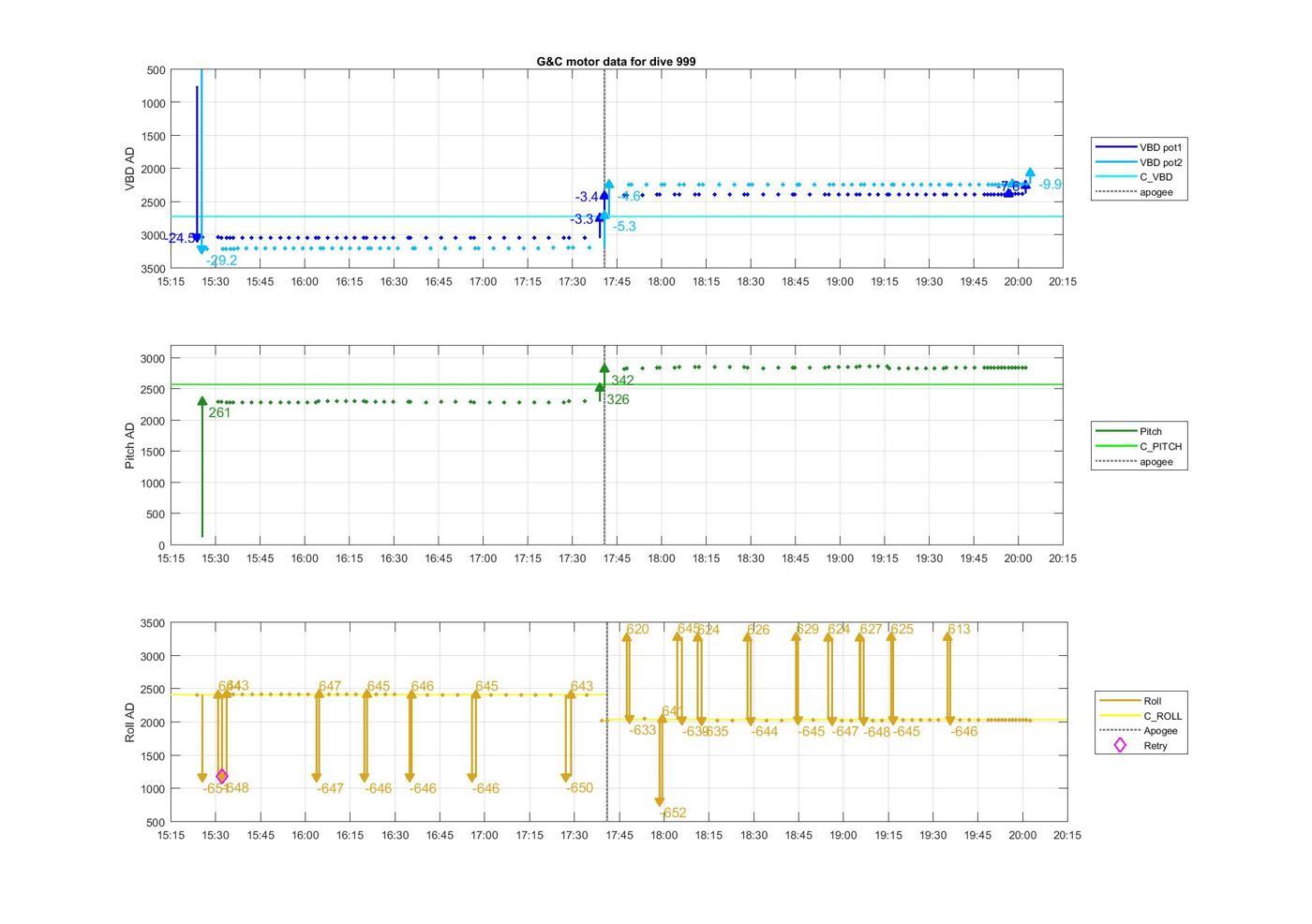Click the 17:45 tick on the pitch plot x-axis
Image resolution: width=1312 pixels, height=924 pixels.
pyautogui.click(x=617, y=558)
